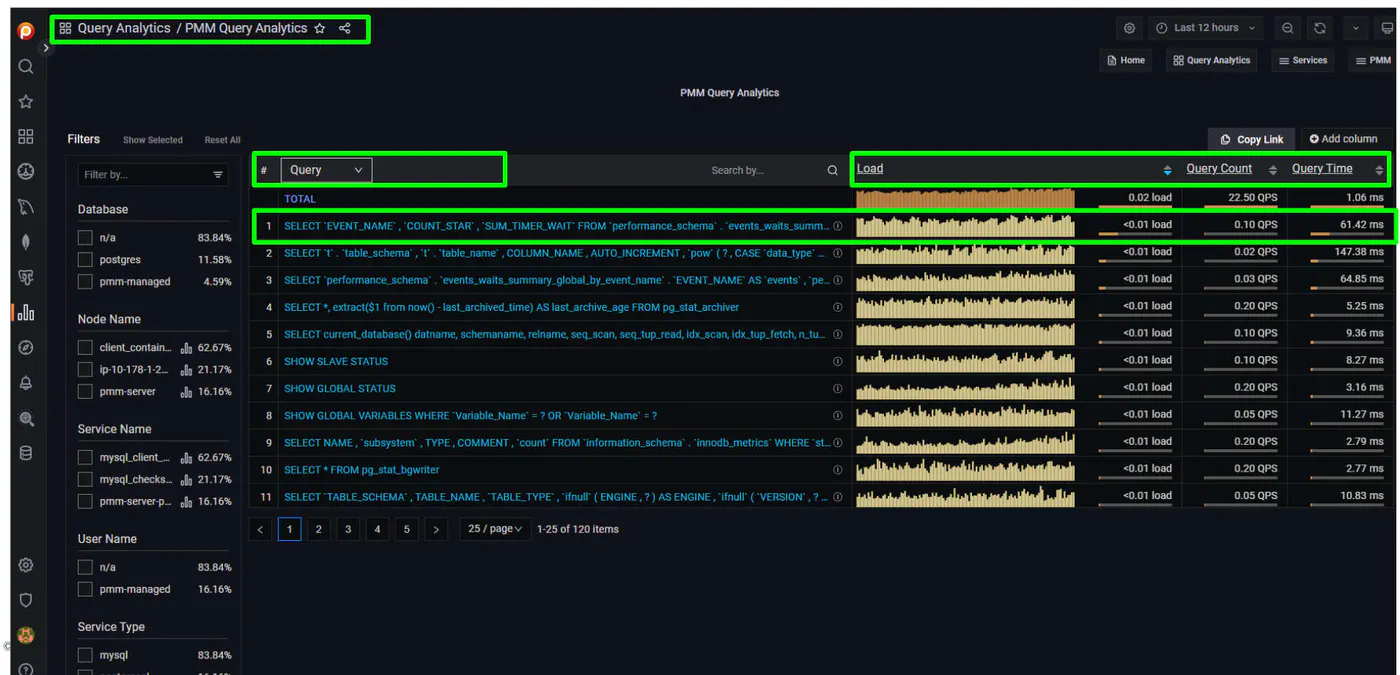Click the refresh dashboard icon
1400x675 pixels.
click(x=1320, y=28)
